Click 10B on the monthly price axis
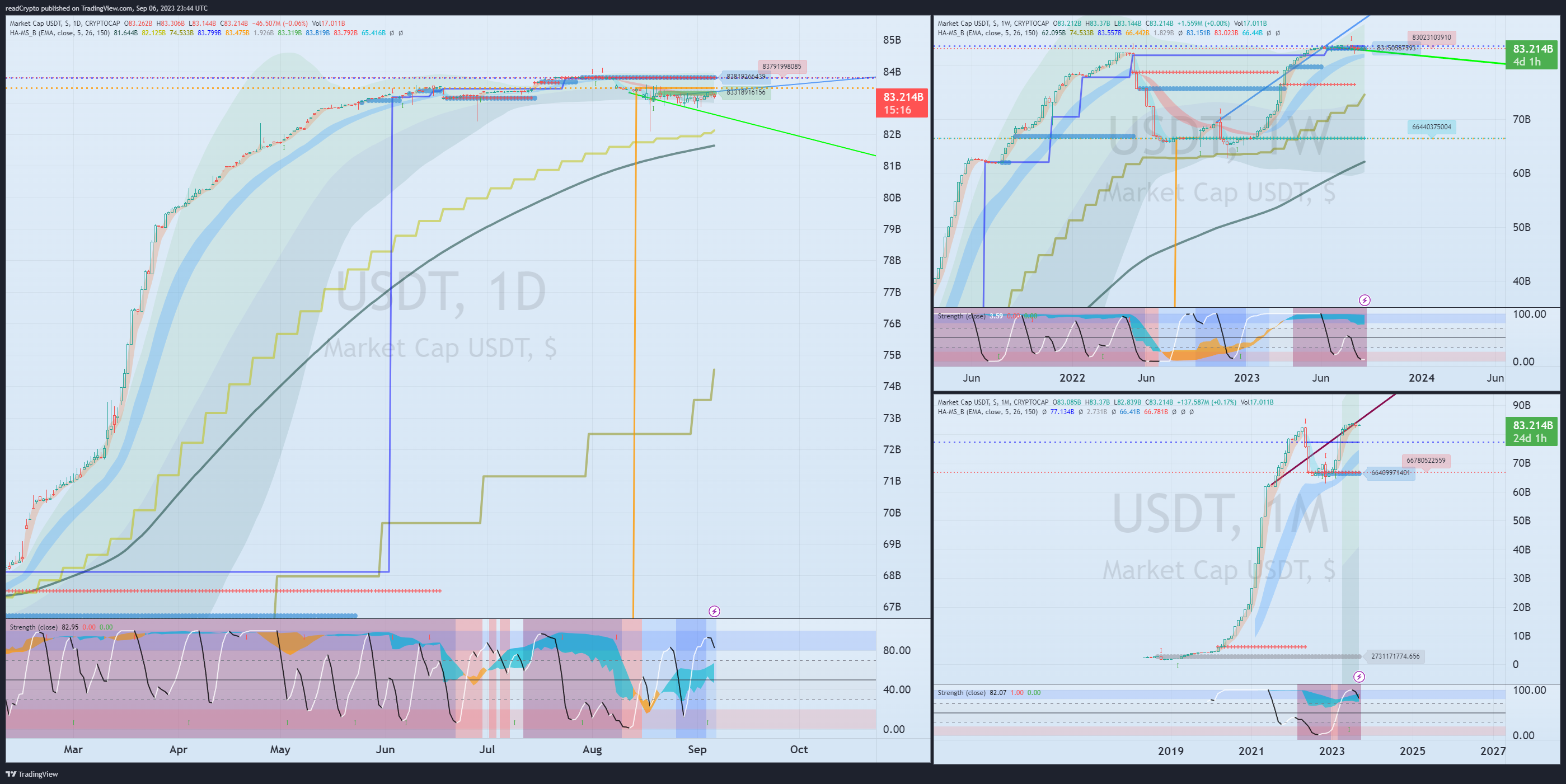Image resolution: width=1566 pixels, height=784 pixels. (x=1522, y=636)
